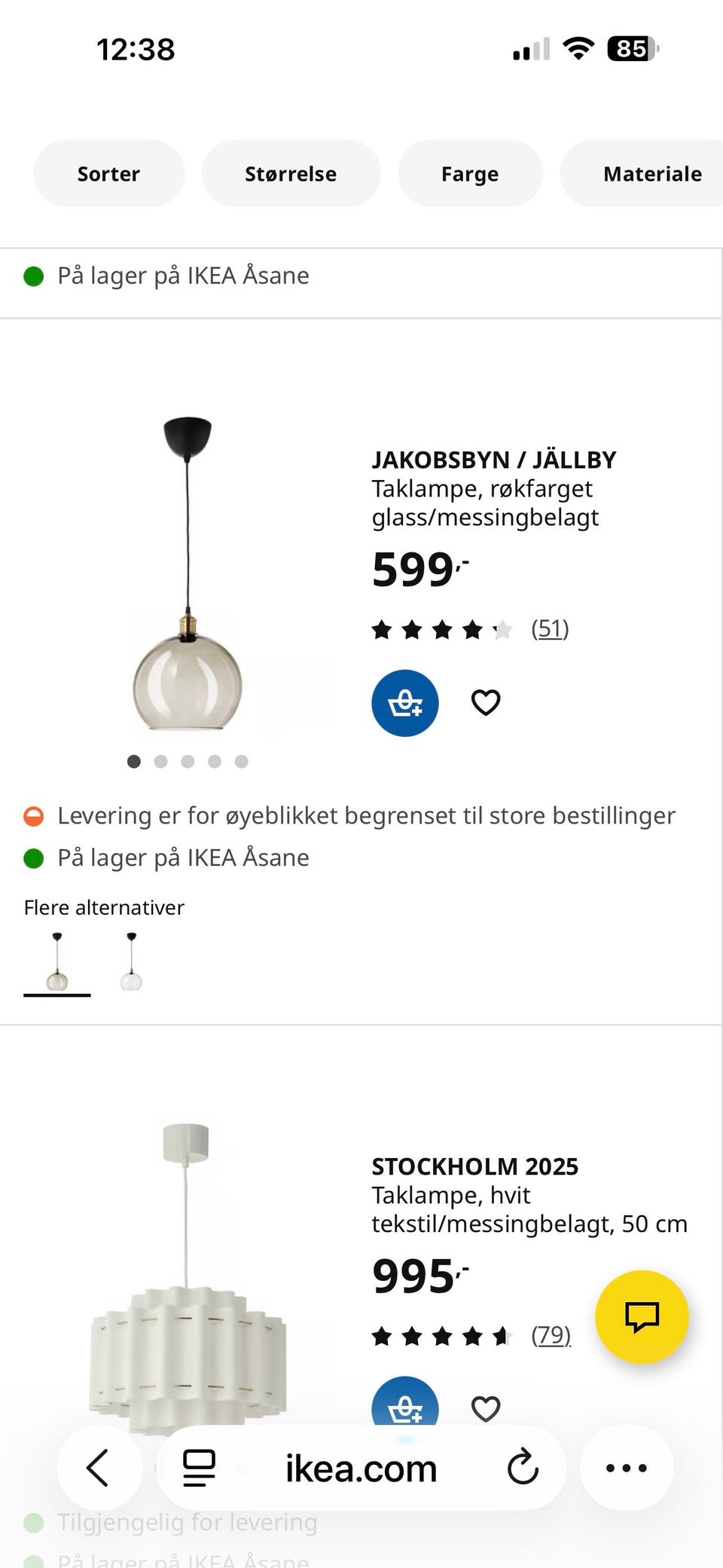
Task: Open the Materiale filter pill
Action: point(651,174)
